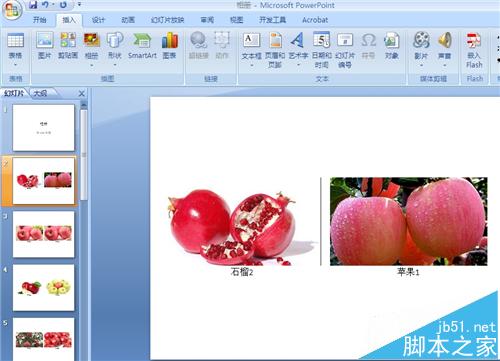Screen dimensions: 500x361
Task: Open the 表格 (Table) dropdown button
Action: (15, 50)
